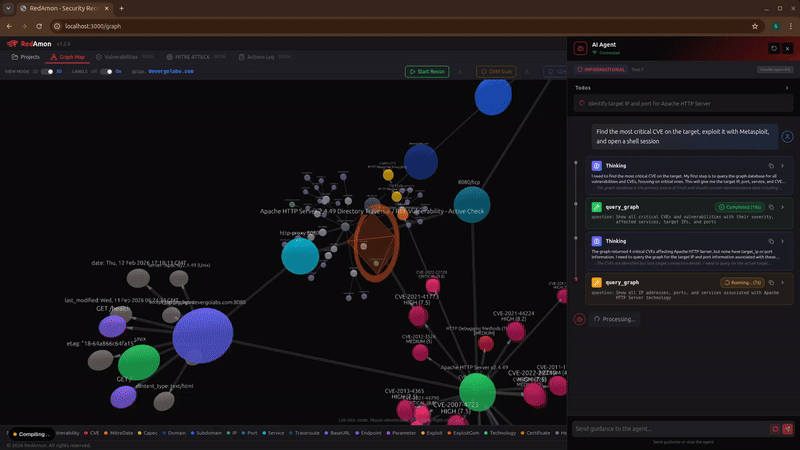The image size is (800, 450).
Task: Click the Processing status indicator
Action: (x=614, y=319)
